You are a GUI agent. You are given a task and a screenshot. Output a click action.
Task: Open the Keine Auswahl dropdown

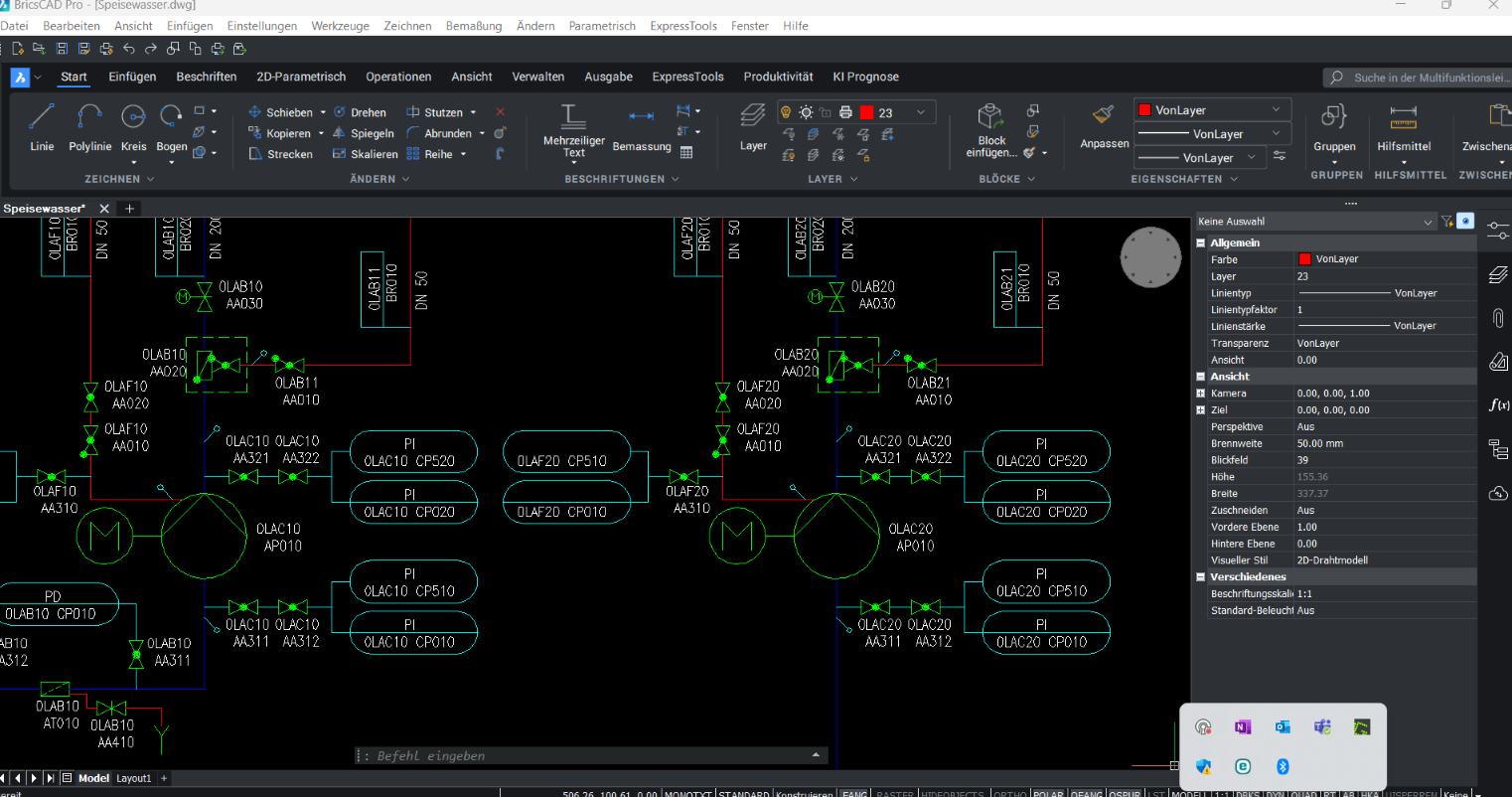pyautogui.click(x=1316, y=222)
